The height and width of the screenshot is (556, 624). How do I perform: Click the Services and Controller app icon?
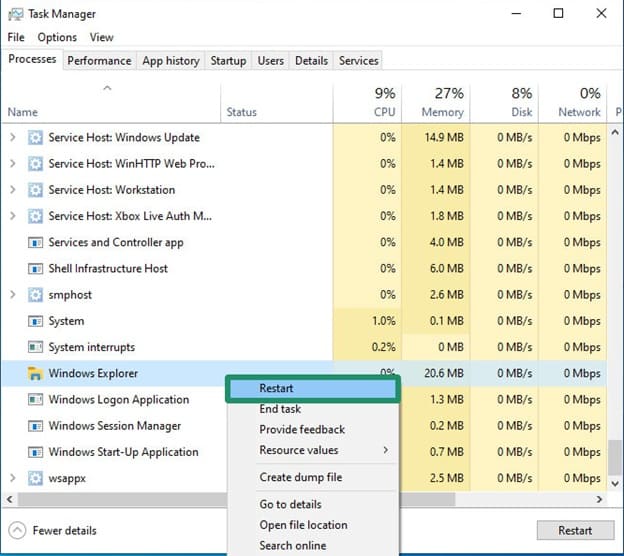tap(35, 242)
